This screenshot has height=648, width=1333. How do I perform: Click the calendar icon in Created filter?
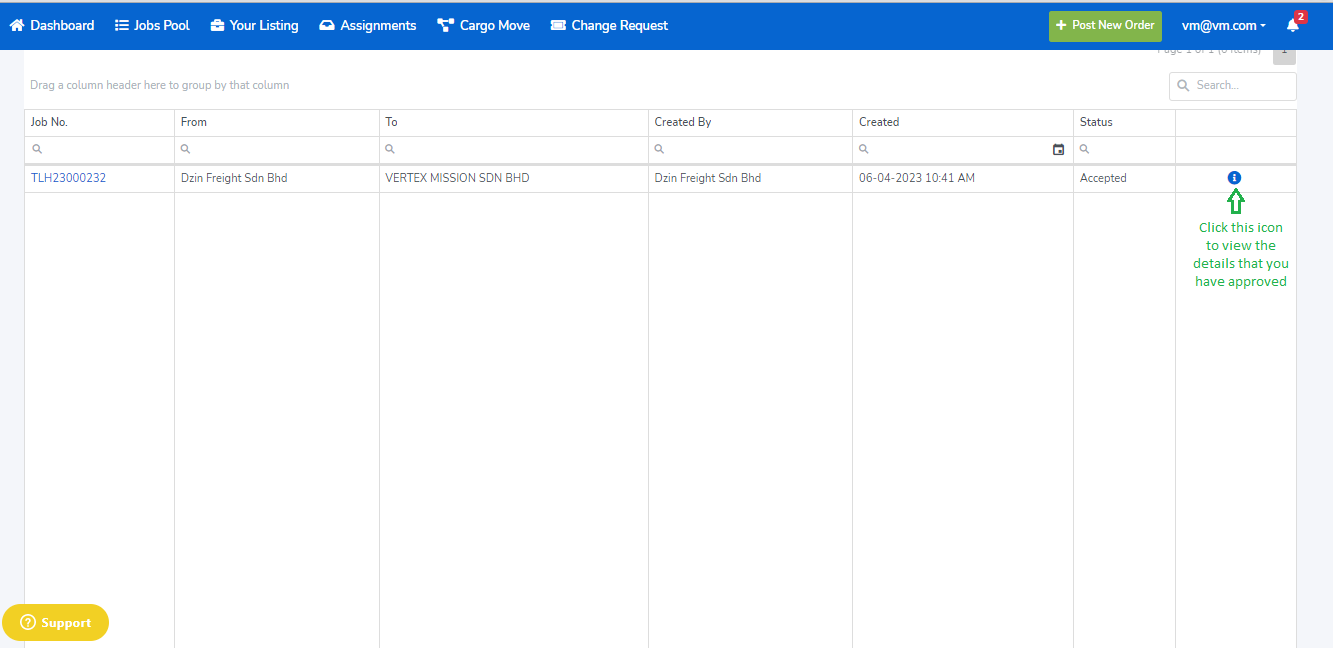[x=1058, y=150]
